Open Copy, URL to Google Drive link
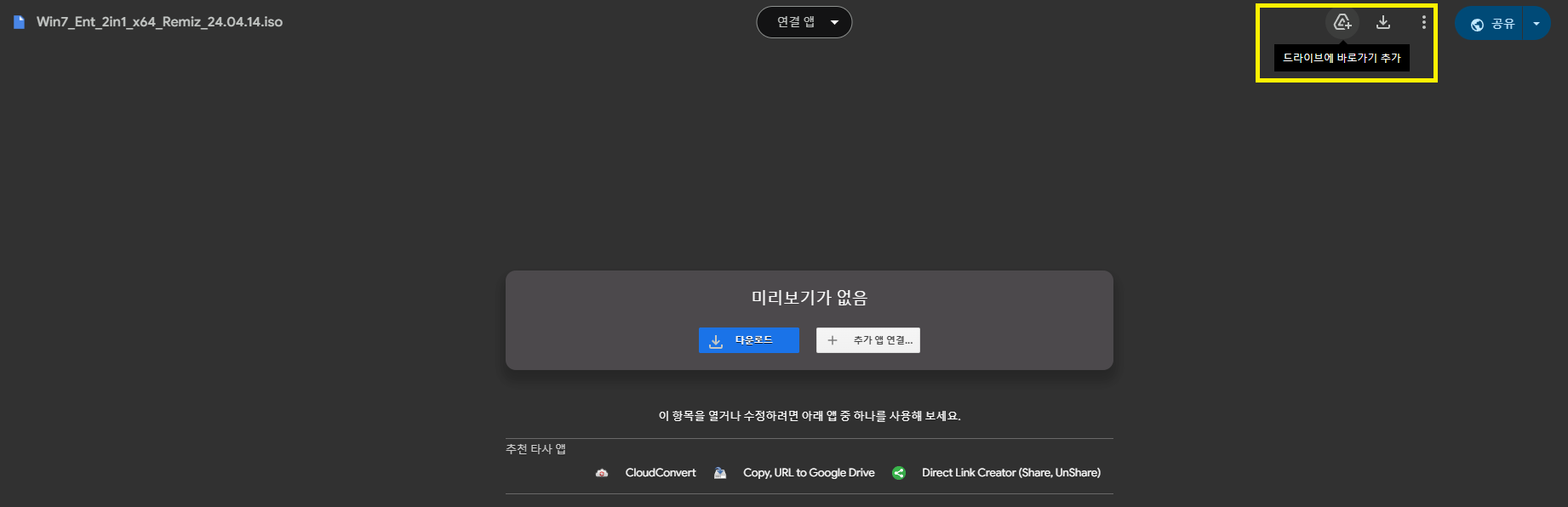Viewport: 1568px width, 507px height. 809,473
